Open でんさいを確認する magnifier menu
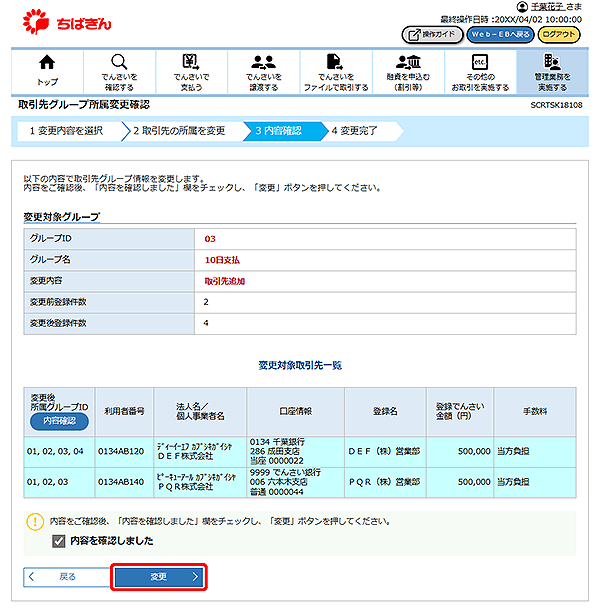Screen dimensions: 600x613 119,69
